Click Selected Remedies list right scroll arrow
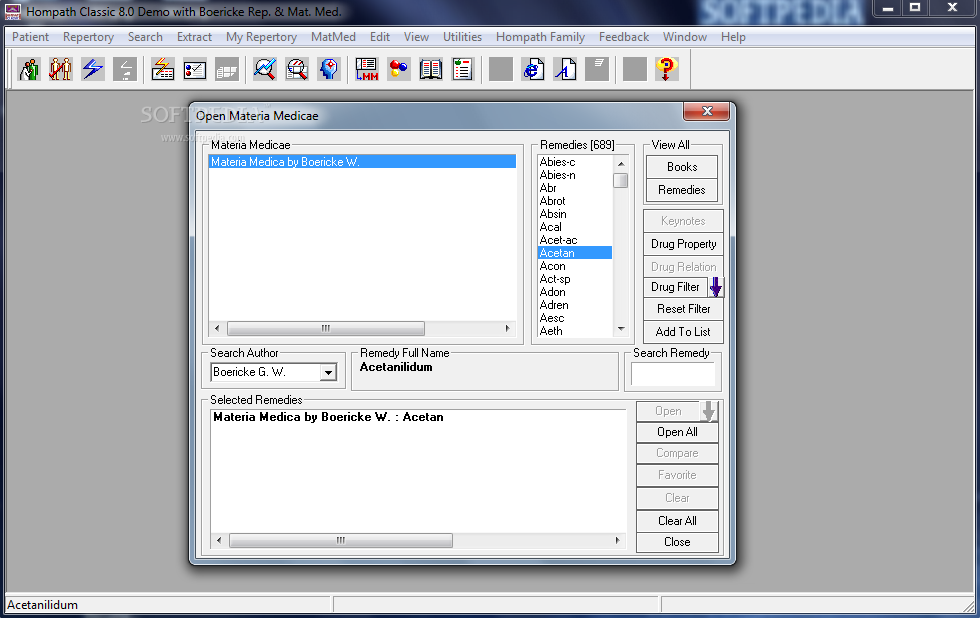 618,541
